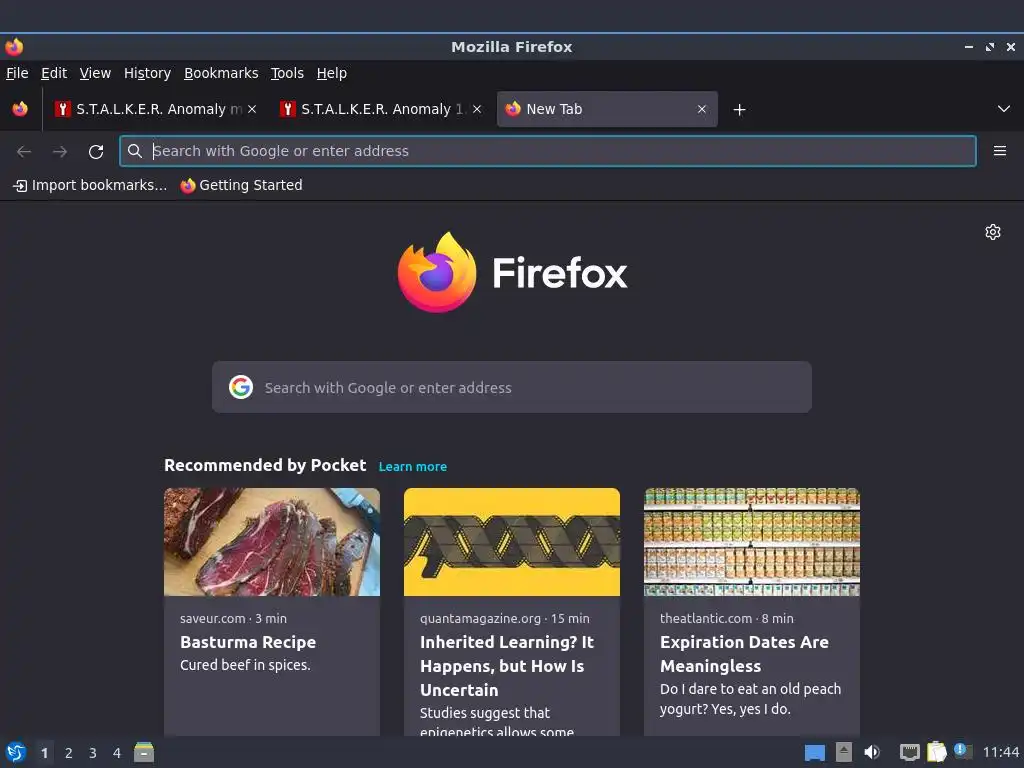Switch to workspace 4 in taskbar
This screenshot has width=1024, height=768.
(x=117, y=753)
